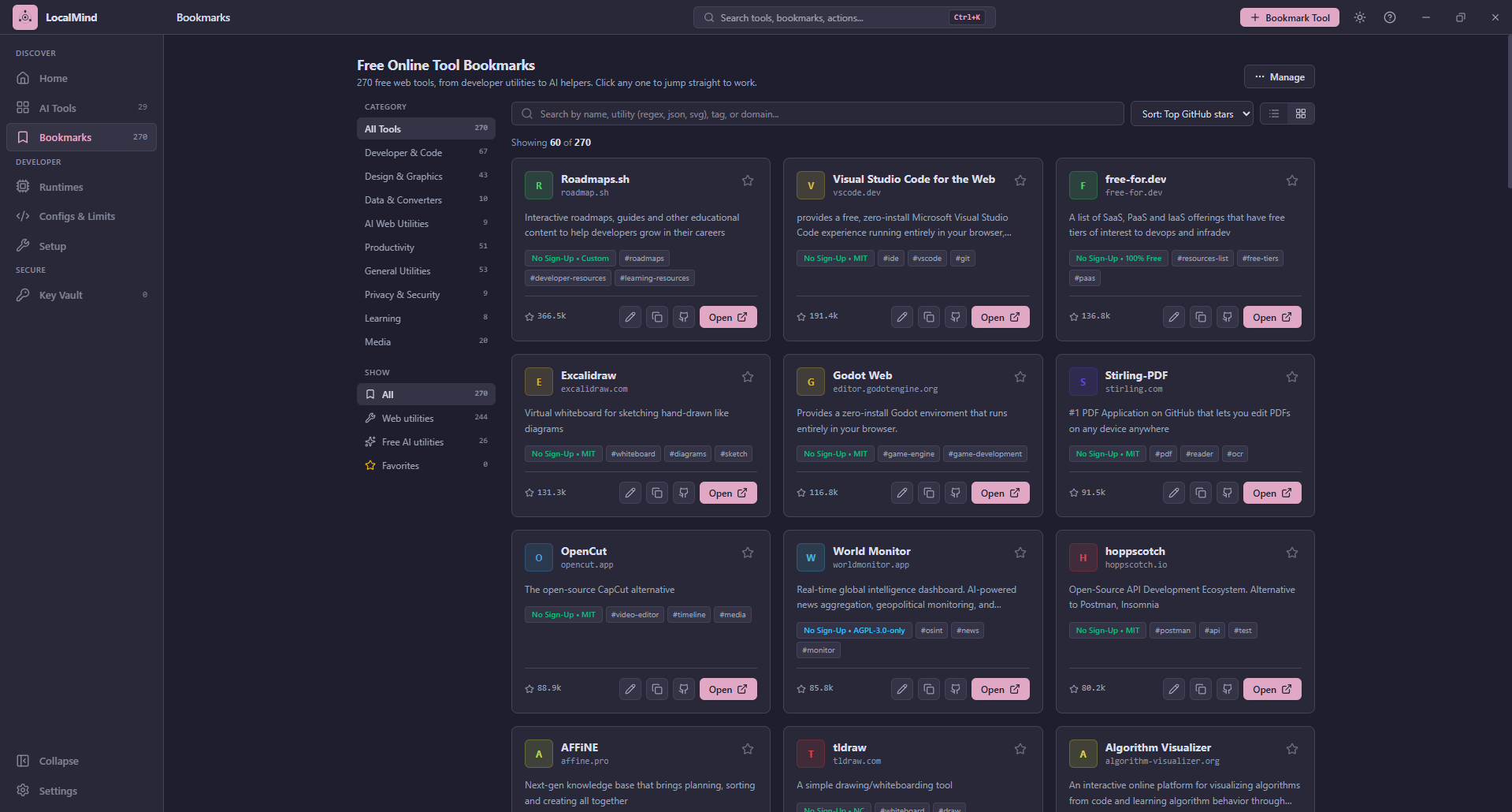Star the Stirling-PDF card
Image resolution: width=1512 pixels, height=812 pixels.
pos(1292,377)
